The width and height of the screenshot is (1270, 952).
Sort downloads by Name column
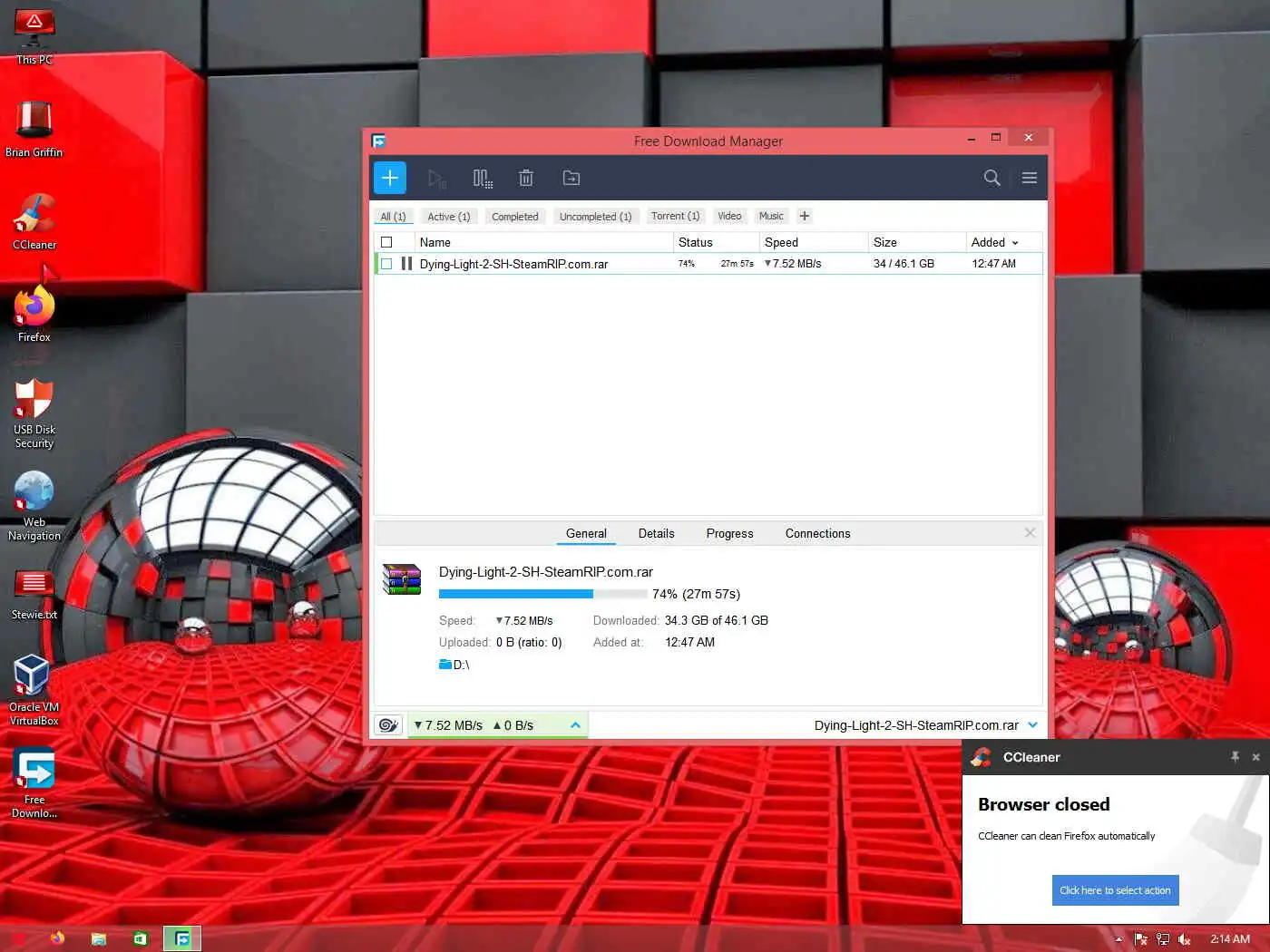point(544,242)
